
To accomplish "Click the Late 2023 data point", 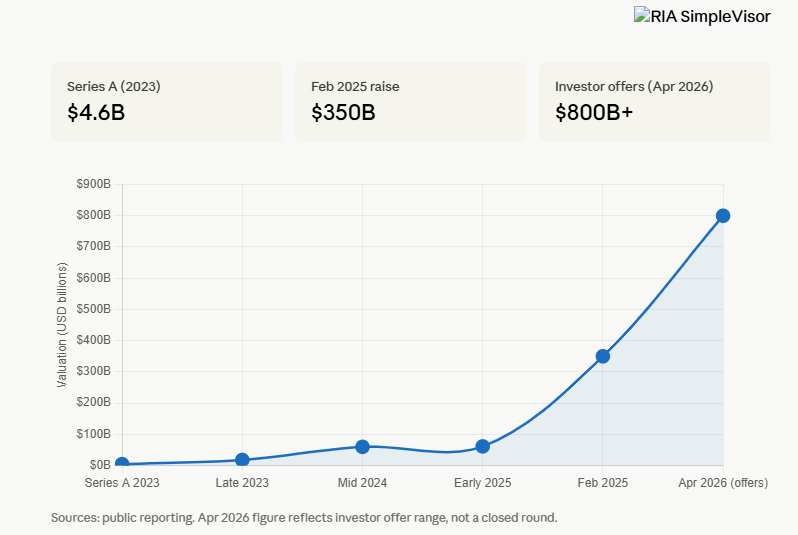I will tap(242, 460).
